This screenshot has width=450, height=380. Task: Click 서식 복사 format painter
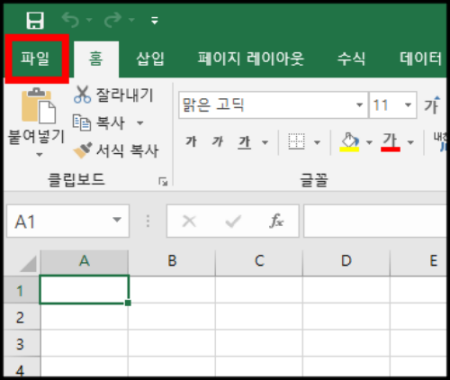pyautogui.click(x=116, y=151)
